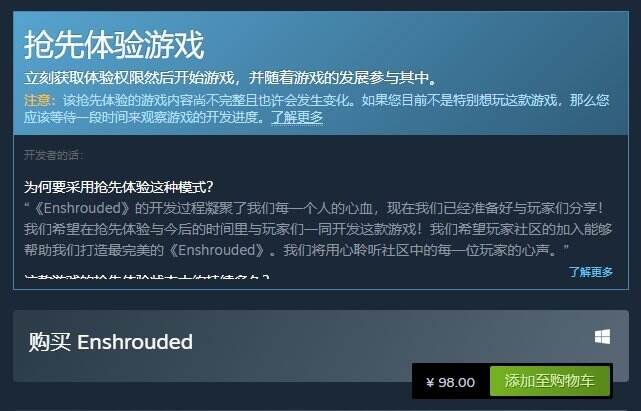Expand developer notes via blue 了解更多
This screenshot has height=411, width=641.
(x=591, y=272)
